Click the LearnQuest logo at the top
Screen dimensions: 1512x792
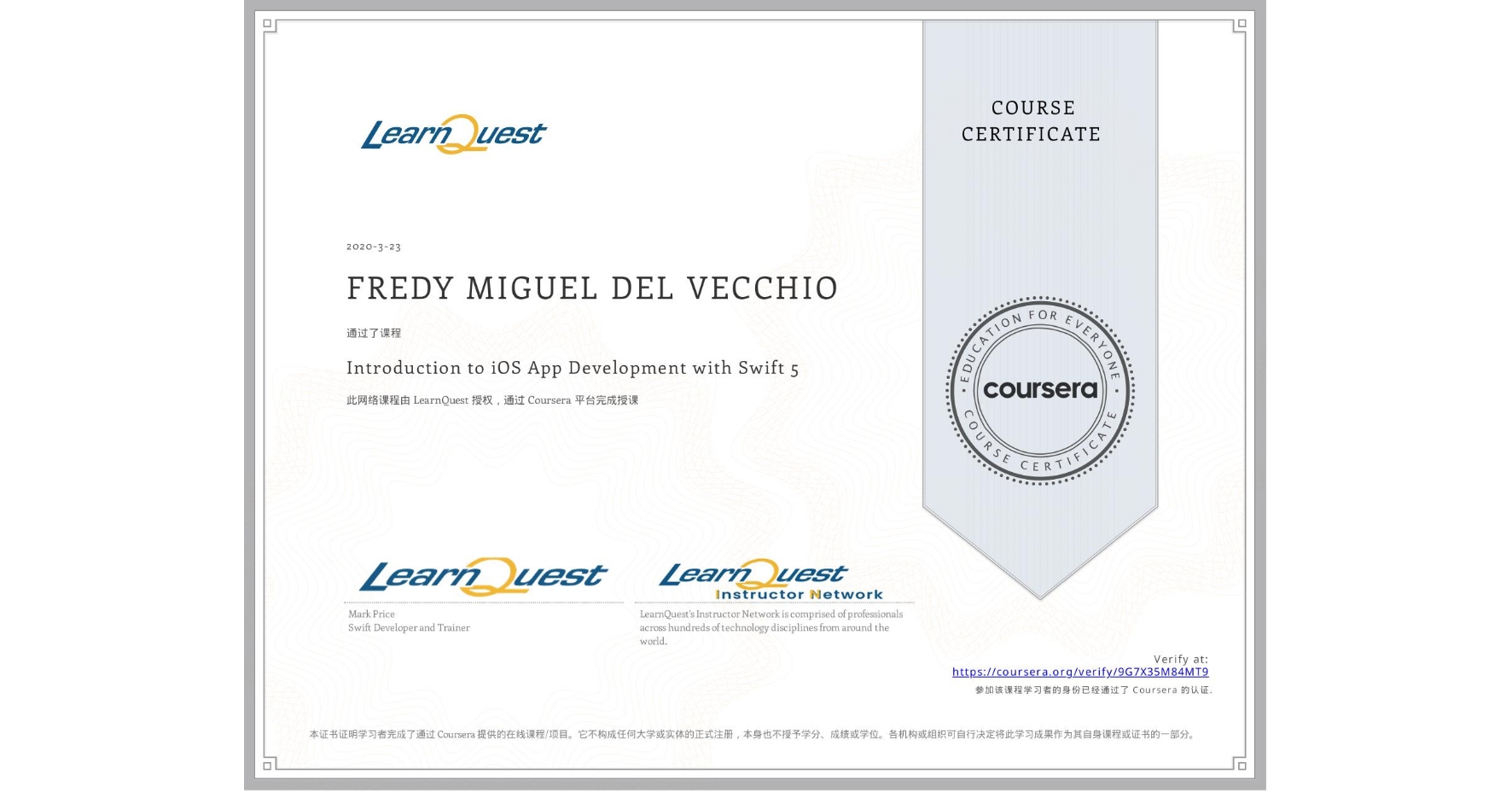453,134
